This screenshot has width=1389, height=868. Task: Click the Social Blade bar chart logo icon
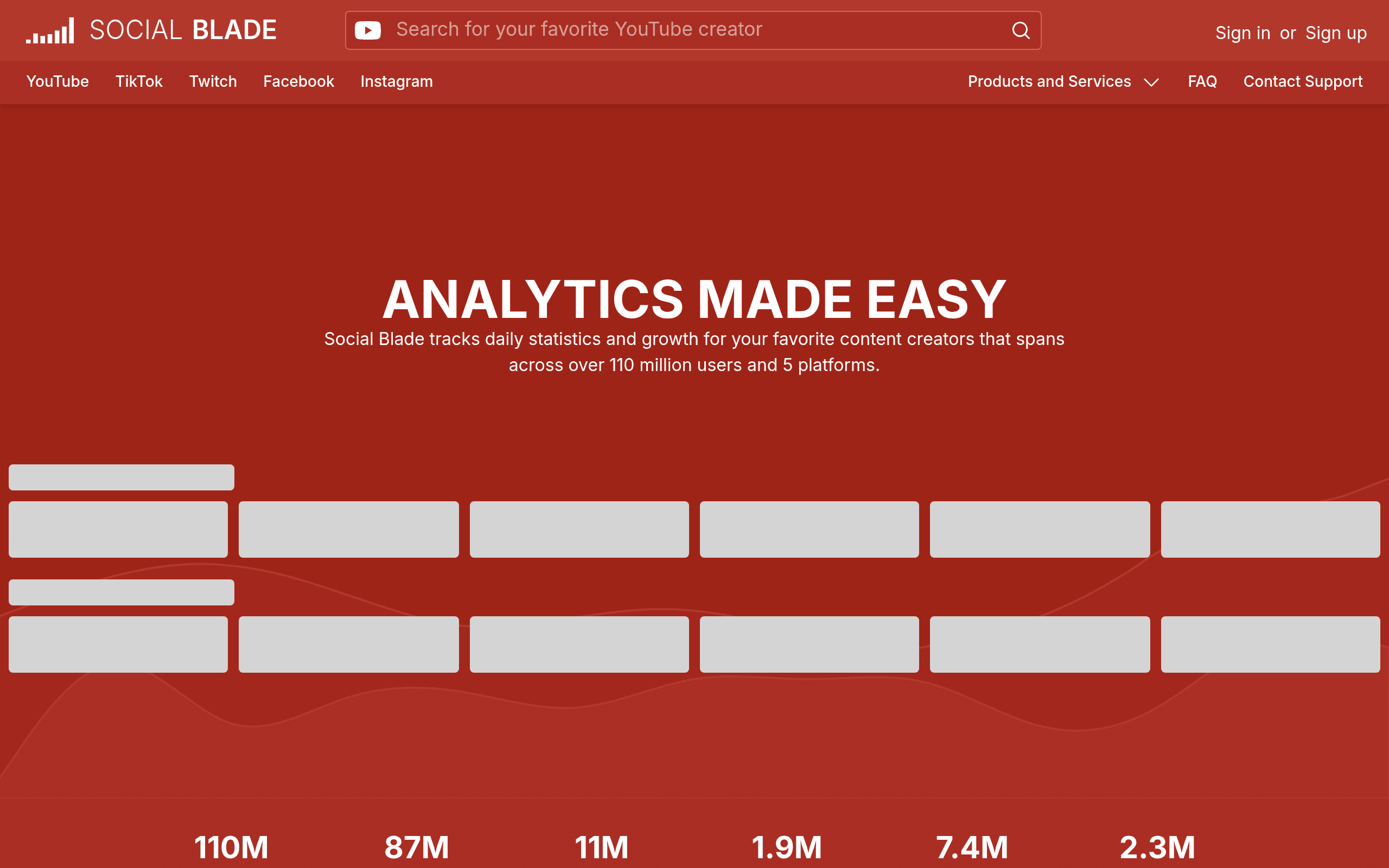pyautogui.click(x=50, y=30)
